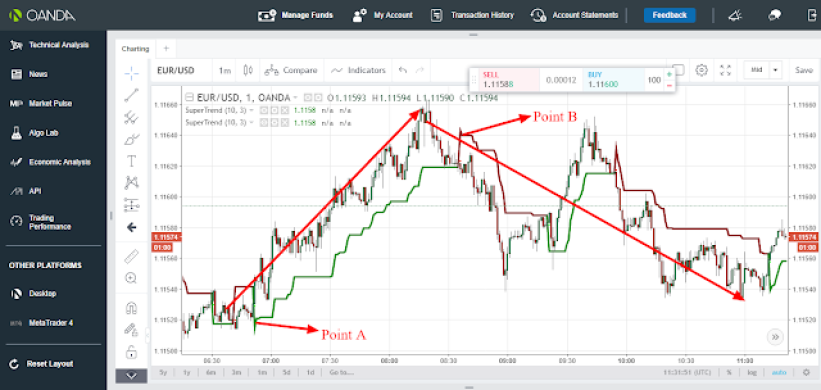Toggle lock all drawing tools

[131, 353]
